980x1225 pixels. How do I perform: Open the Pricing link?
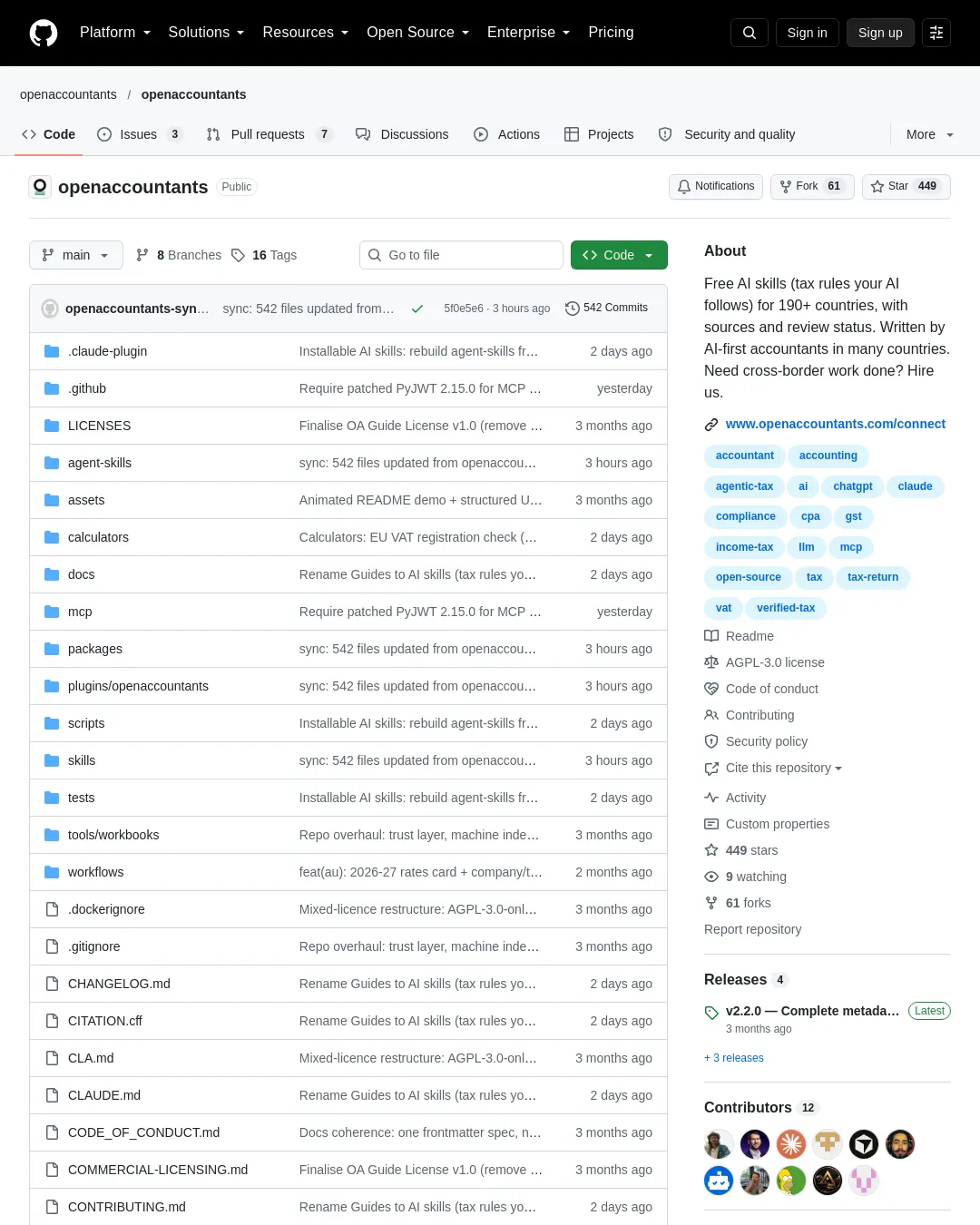click(611, 33)
